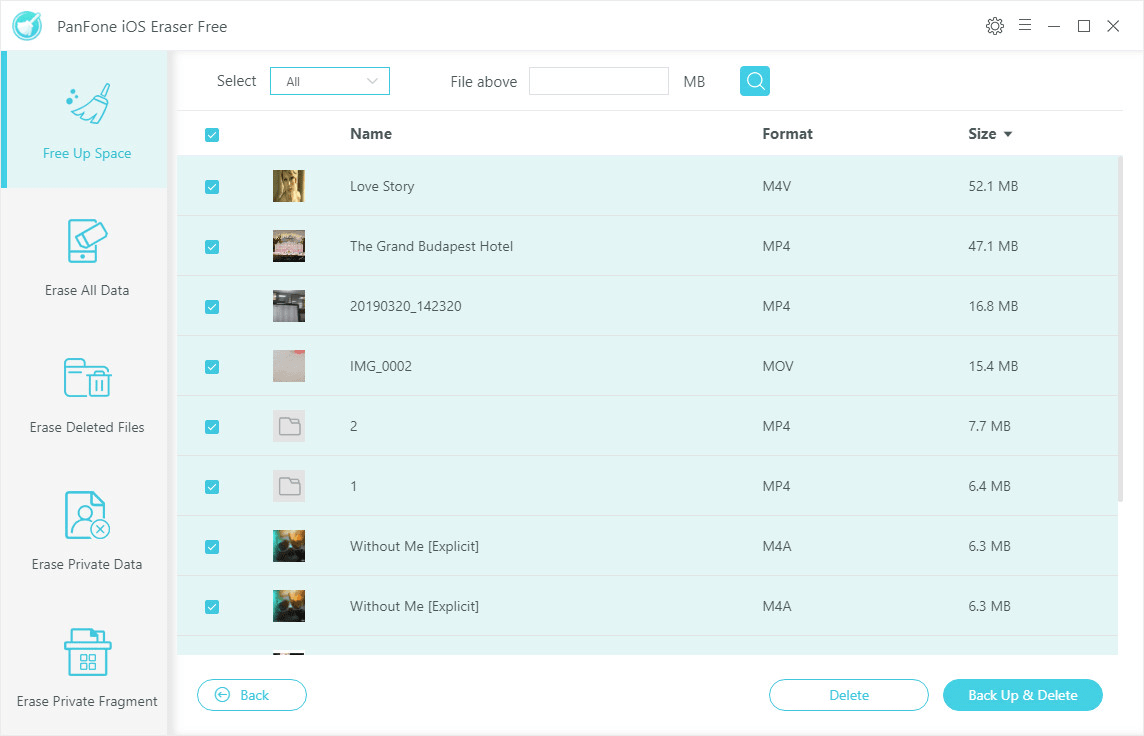Open the Erase Deleted Files section
Screen dimensions: 1144x736
(86, 395)
